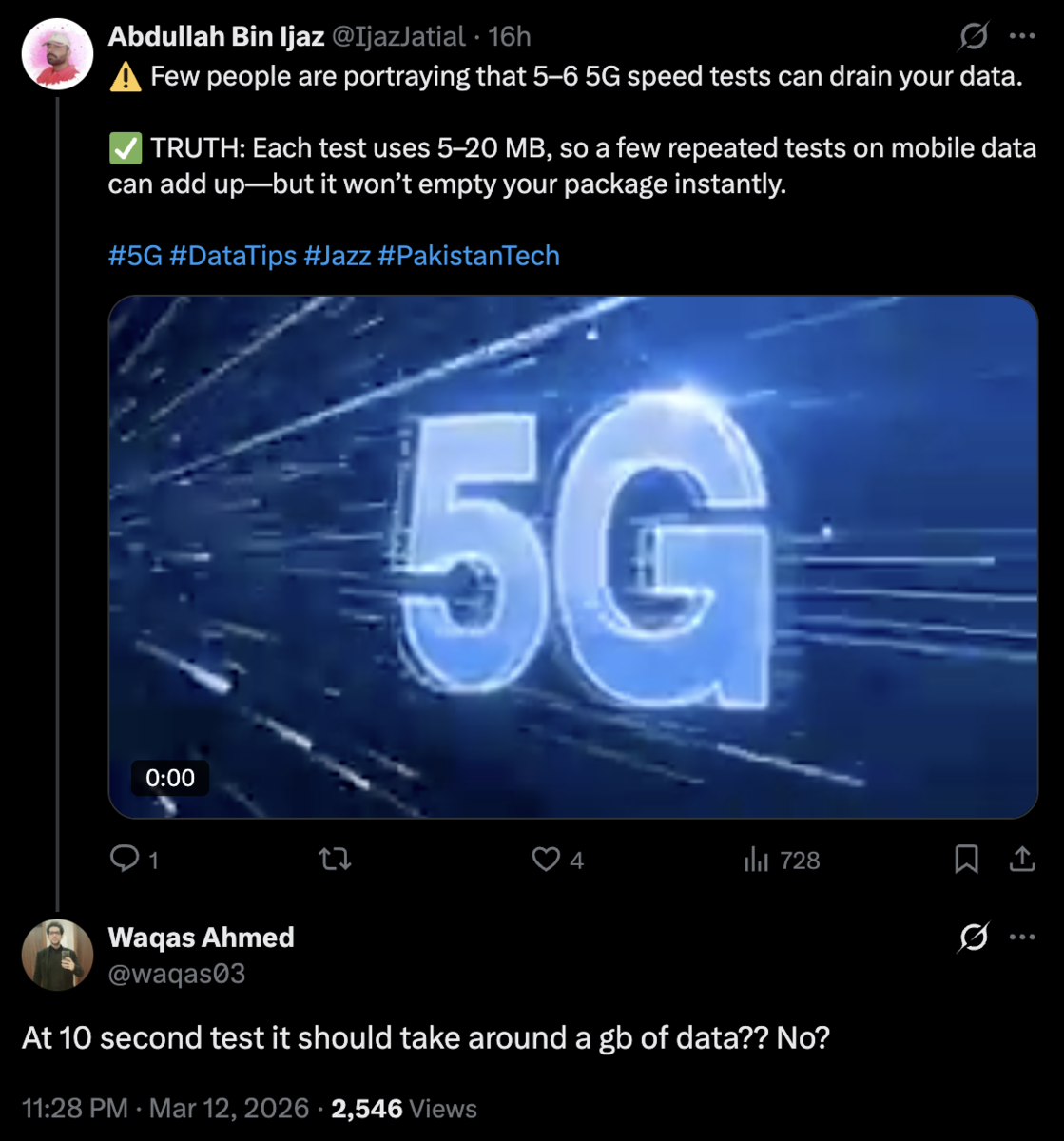Open Abdullah Bin Ijaz's profile picture
The image size is (1064, 1141).
coord(57,53)
